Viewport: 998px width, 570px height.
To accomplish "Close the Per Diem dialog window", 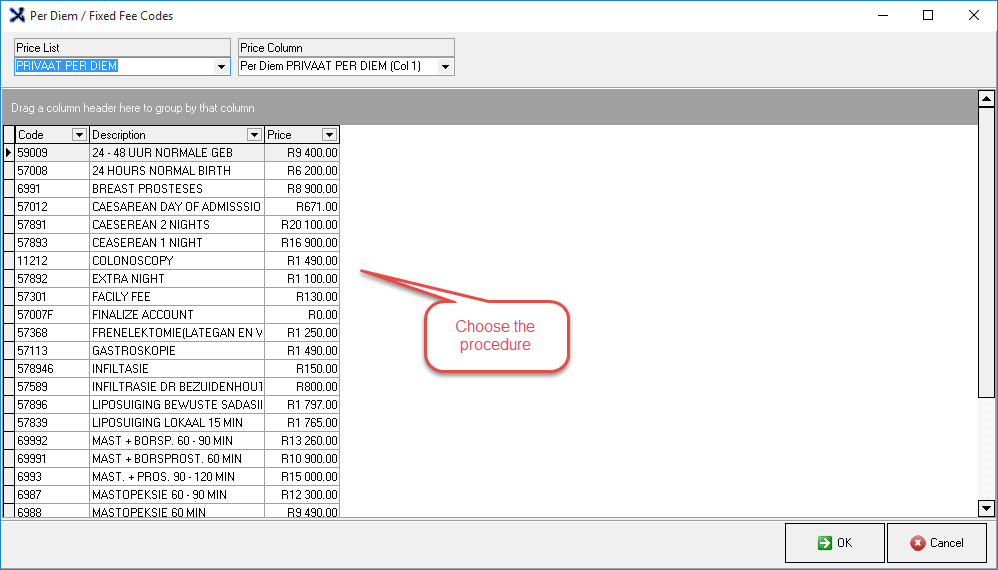I will 973,15.
